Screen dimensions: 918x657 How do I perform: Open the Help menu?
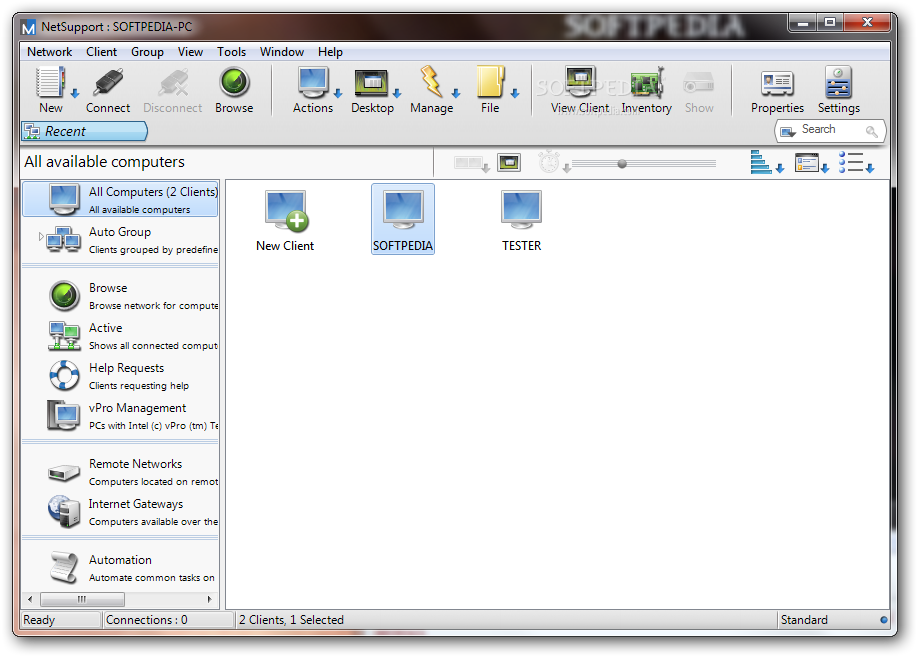pos(330,52)
